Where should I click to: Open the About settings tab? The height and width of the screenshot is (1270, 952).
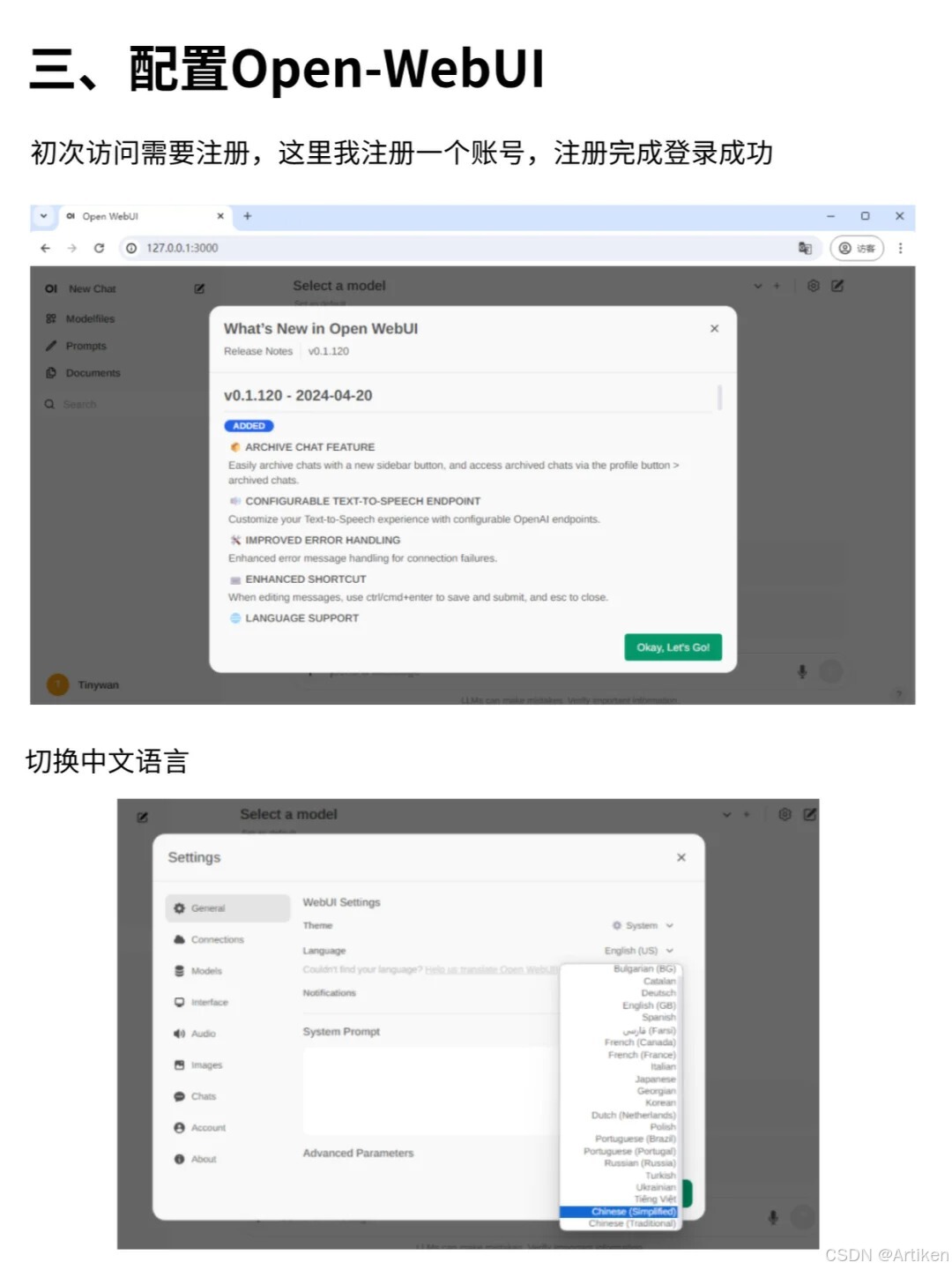tap(227, 1159)
